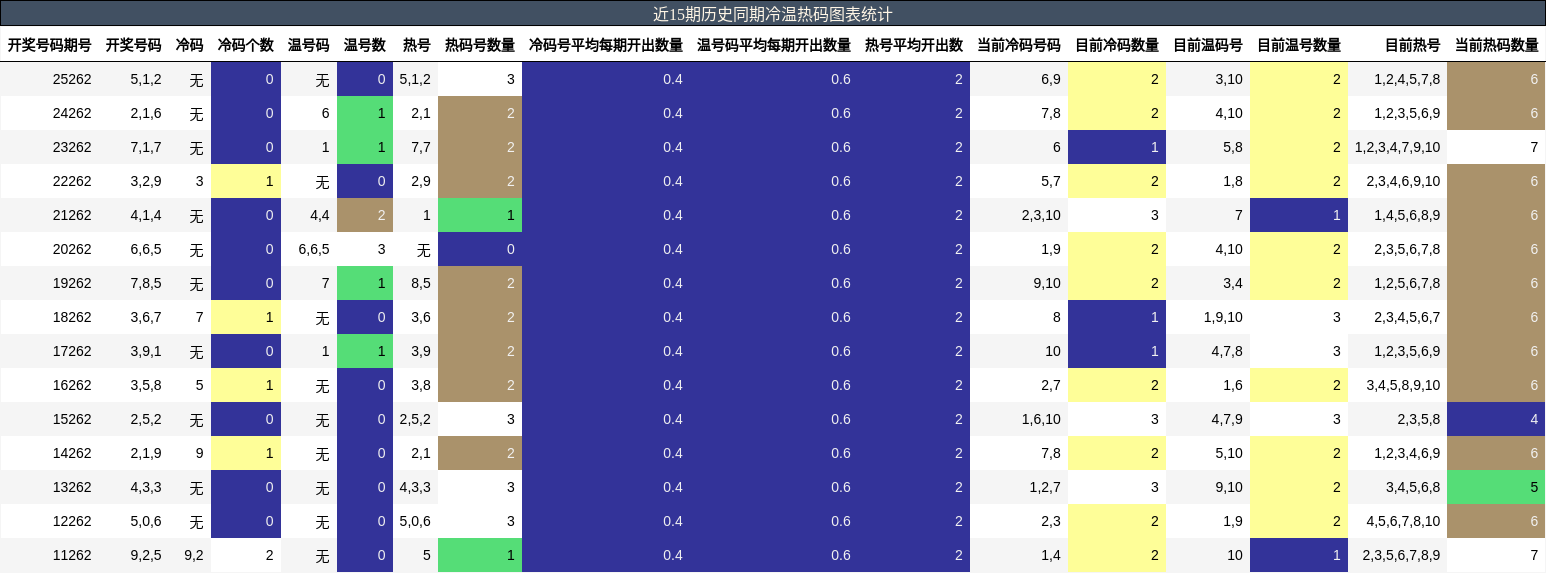
Task: Select period number 19262
Action: click(x=72, y=283)
